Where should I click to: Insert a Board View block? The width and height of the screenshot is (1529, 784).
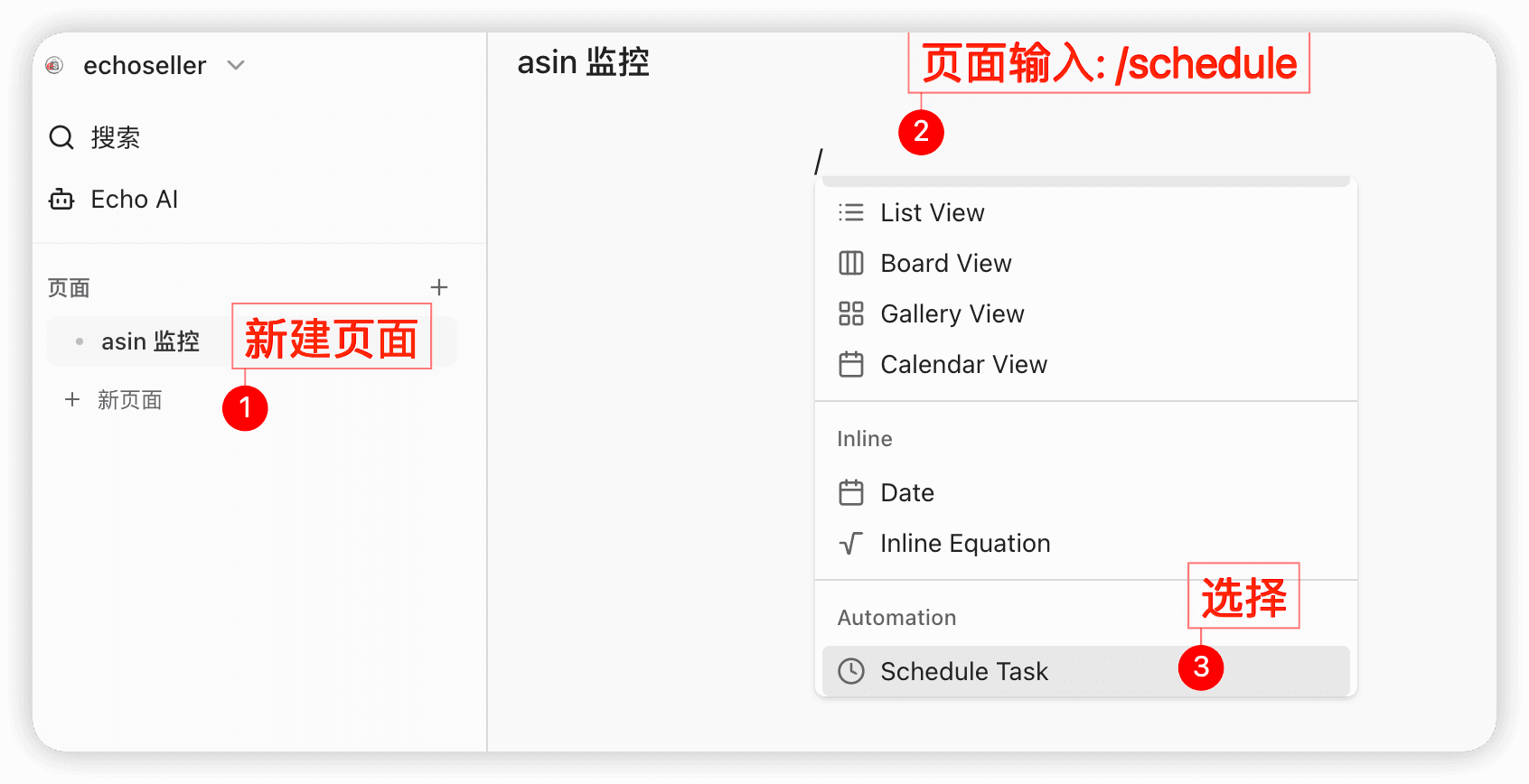tap(946, 263)
